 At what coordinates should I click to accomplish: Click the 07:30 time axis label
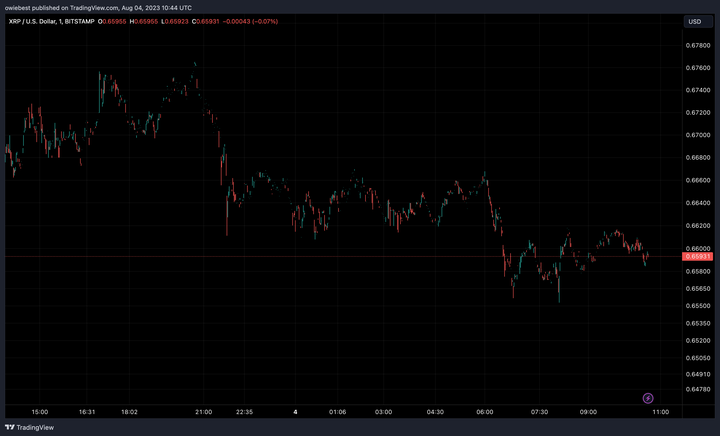click(x=540, y=412)
